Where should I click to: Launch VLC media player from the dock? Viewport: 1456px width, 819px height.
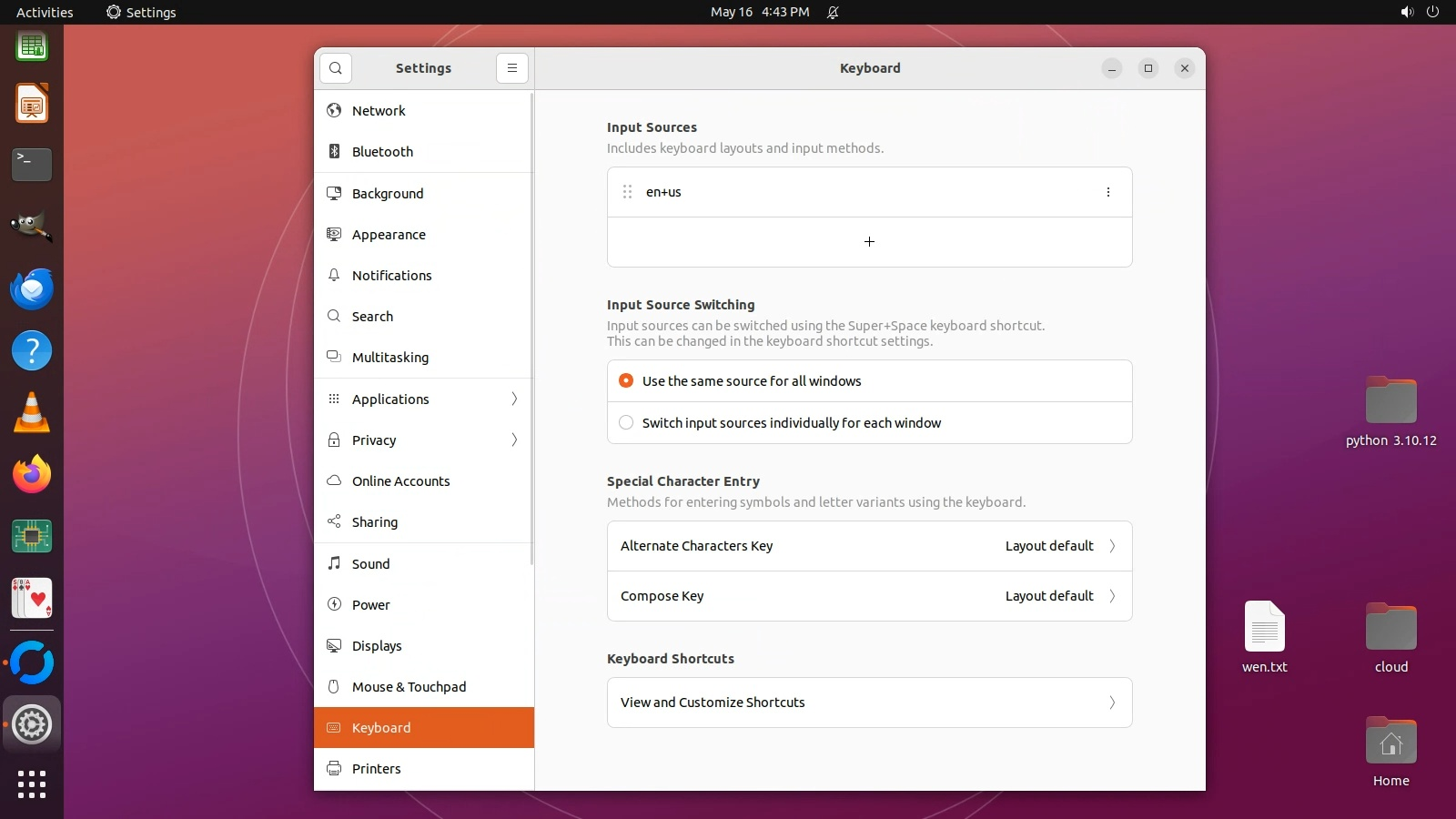[x=32, y=413]
